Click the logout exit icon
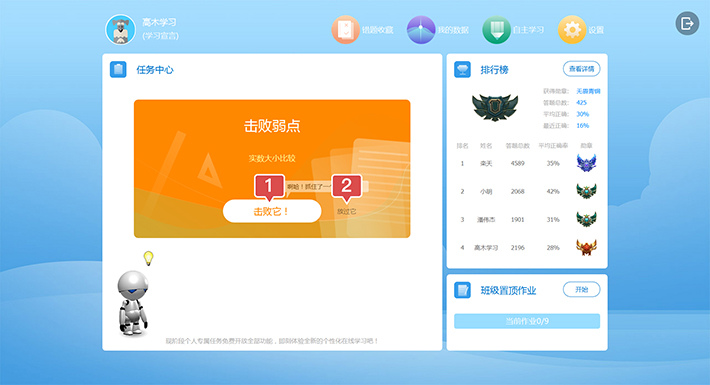 (687, 23)
